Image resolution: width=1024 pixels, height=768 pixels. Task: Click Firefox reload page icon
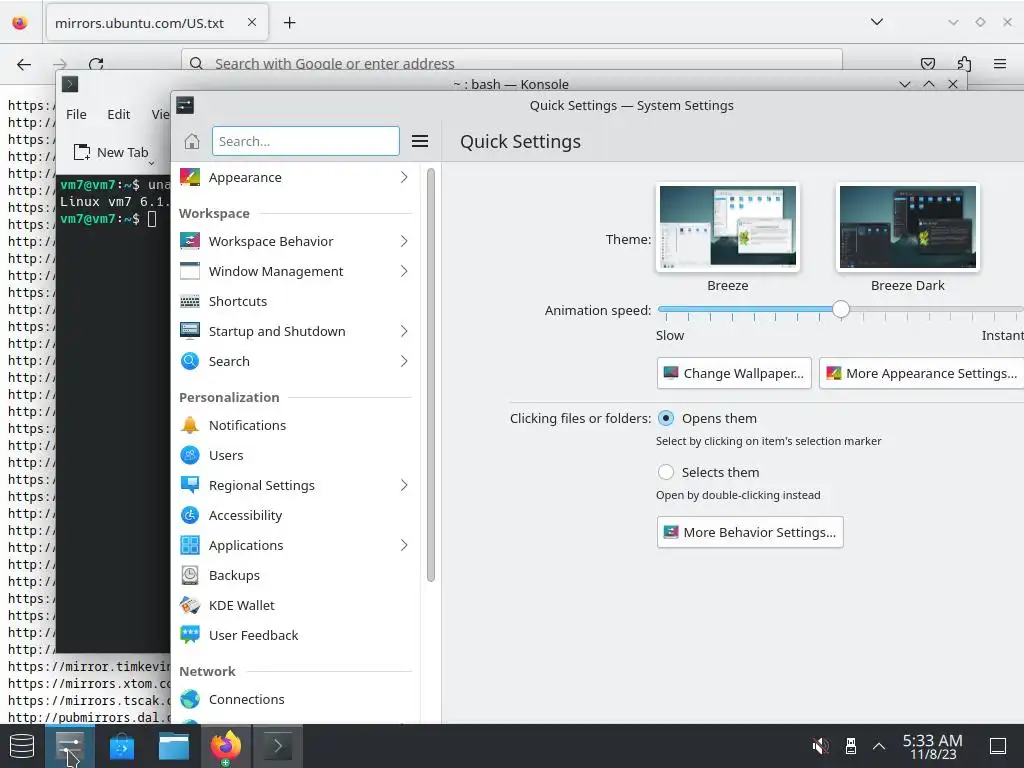[96, 64]
